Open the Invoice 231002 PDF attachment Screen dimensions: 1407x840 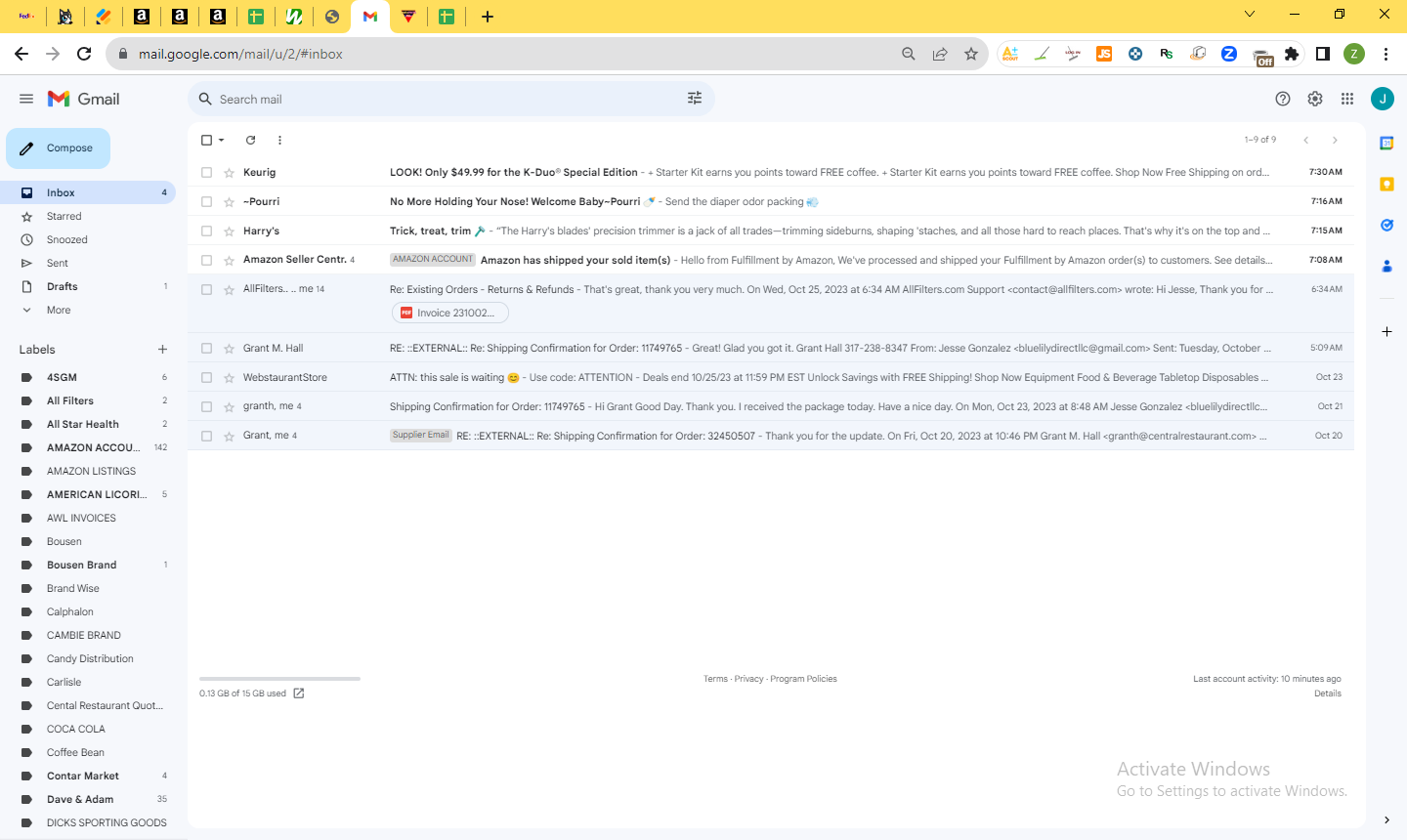[450, 313]
